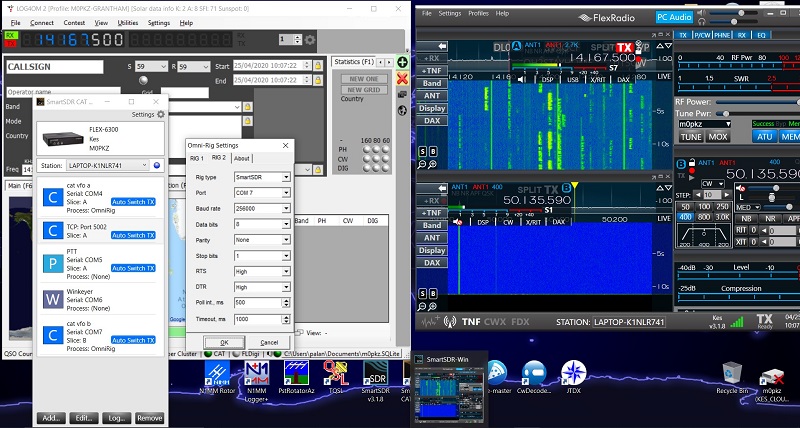Viewport: 800px width, 428px height.
Task: Toggle TNF in SmartSDR status bar
Action: (471, 322)
